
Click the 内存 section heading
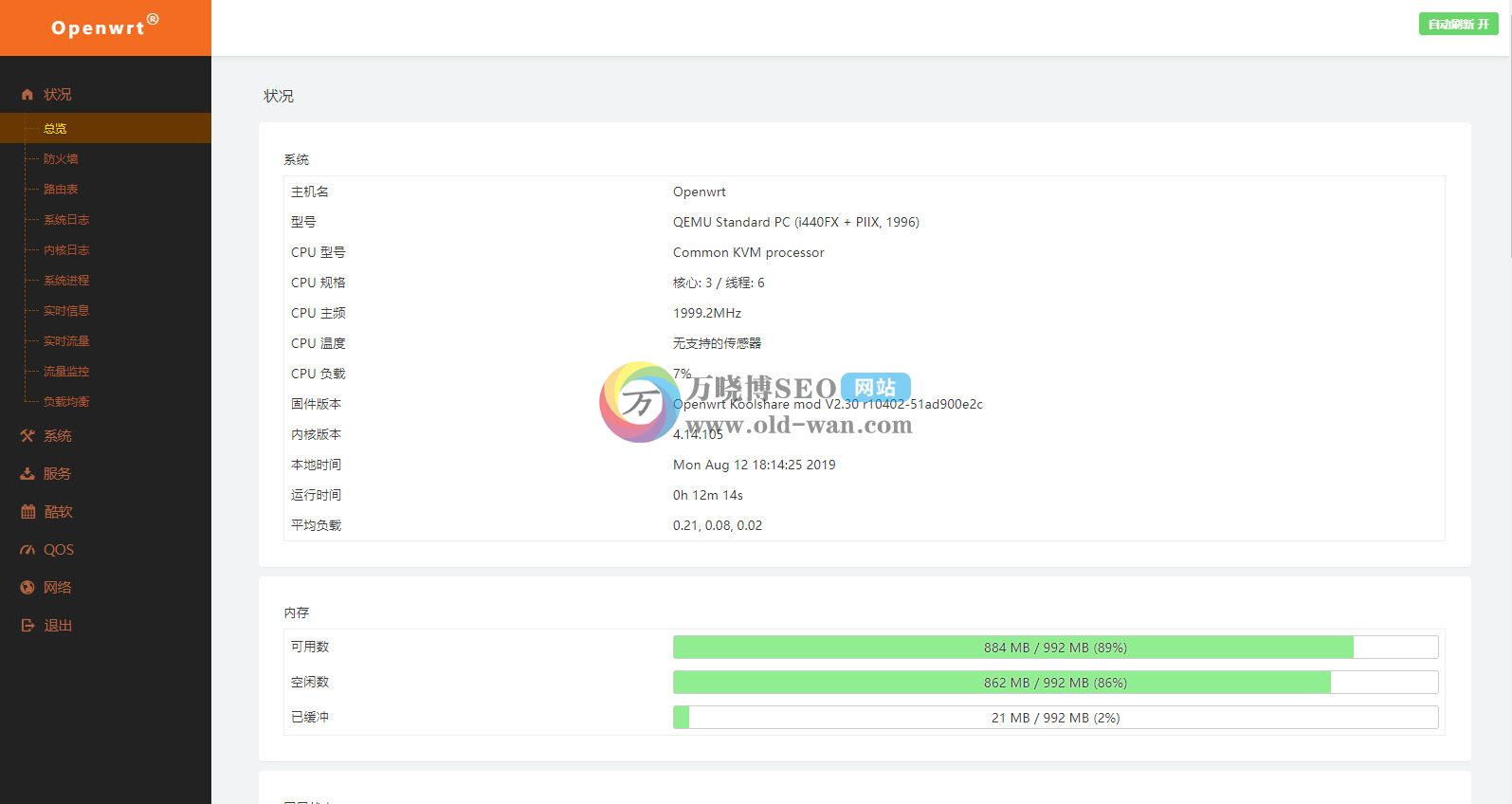coord(297,612)
